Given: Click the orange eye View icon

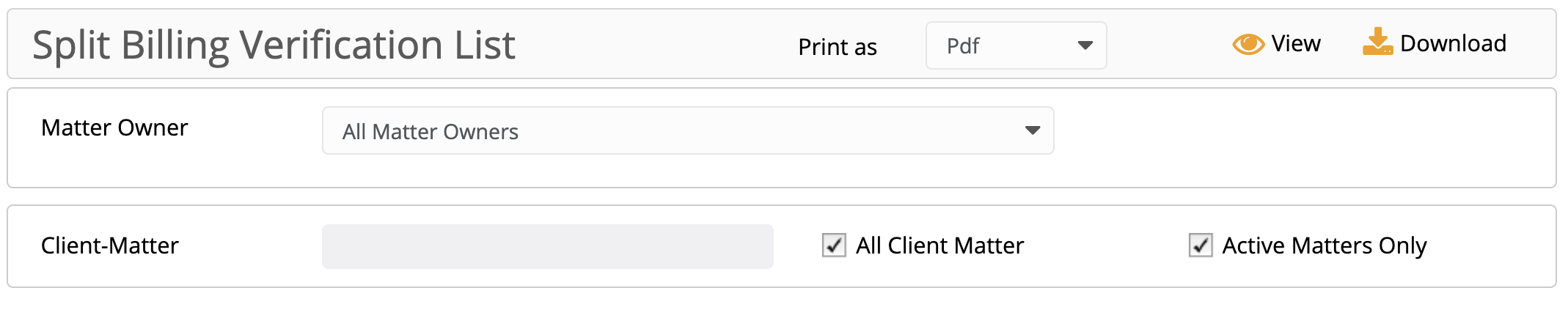Looking at the screenshot, I should (x=1248, y=45).
